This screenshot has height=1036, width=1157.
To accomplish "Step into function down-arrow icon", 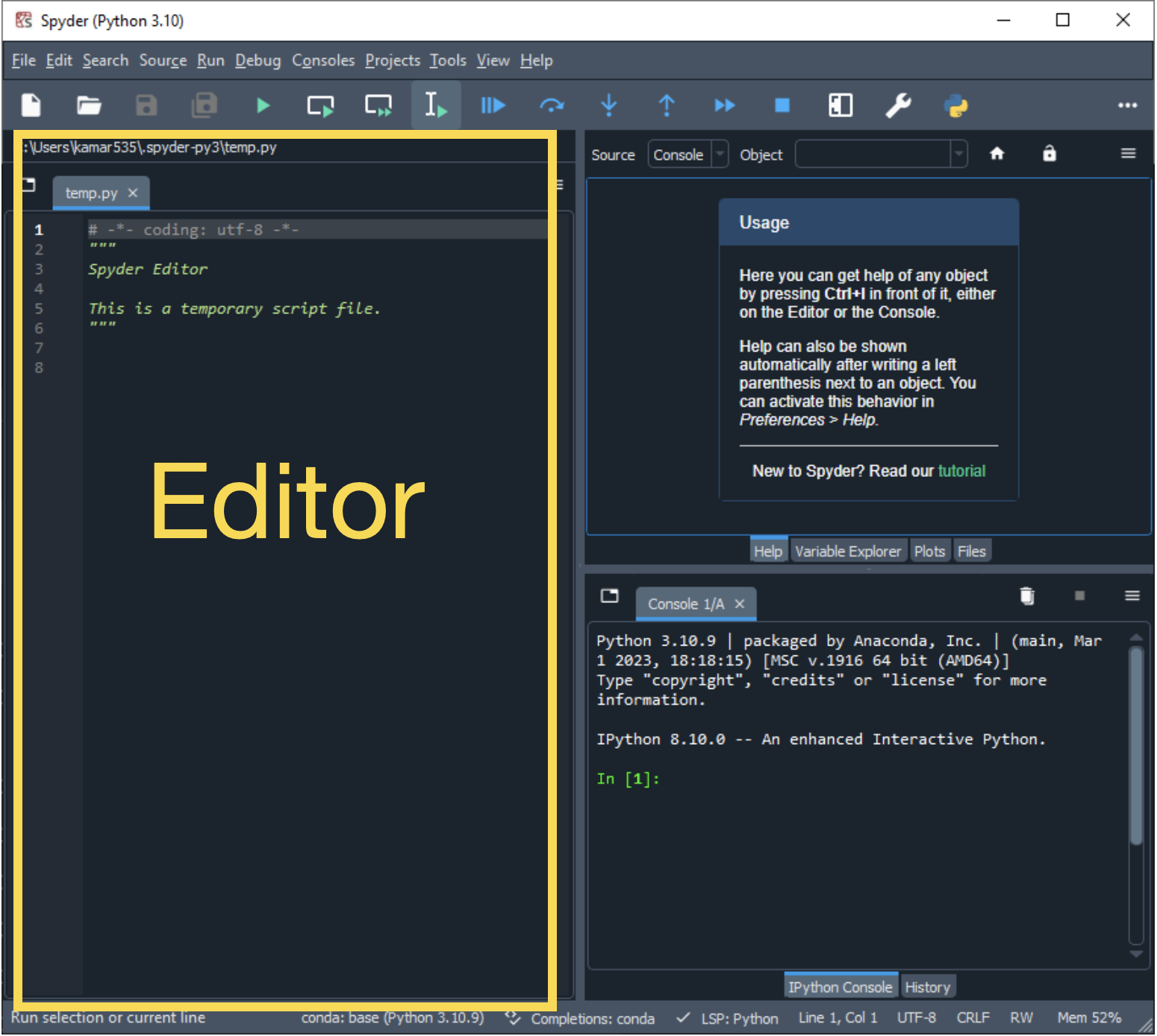I will 609,105.
